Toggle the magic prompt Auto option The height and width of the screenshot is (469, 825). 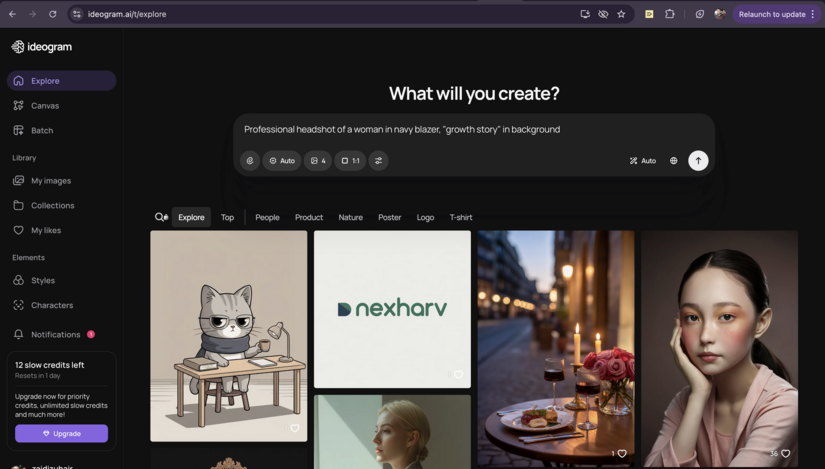pyautogui.click(x=643, y=161)
